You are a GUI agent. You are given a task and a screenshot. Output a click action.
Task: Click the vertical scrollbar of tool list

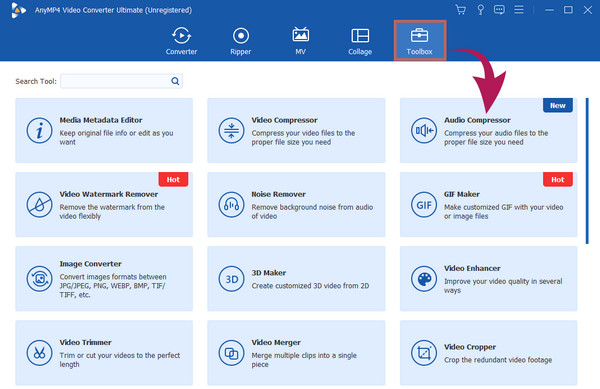[587, 171]
